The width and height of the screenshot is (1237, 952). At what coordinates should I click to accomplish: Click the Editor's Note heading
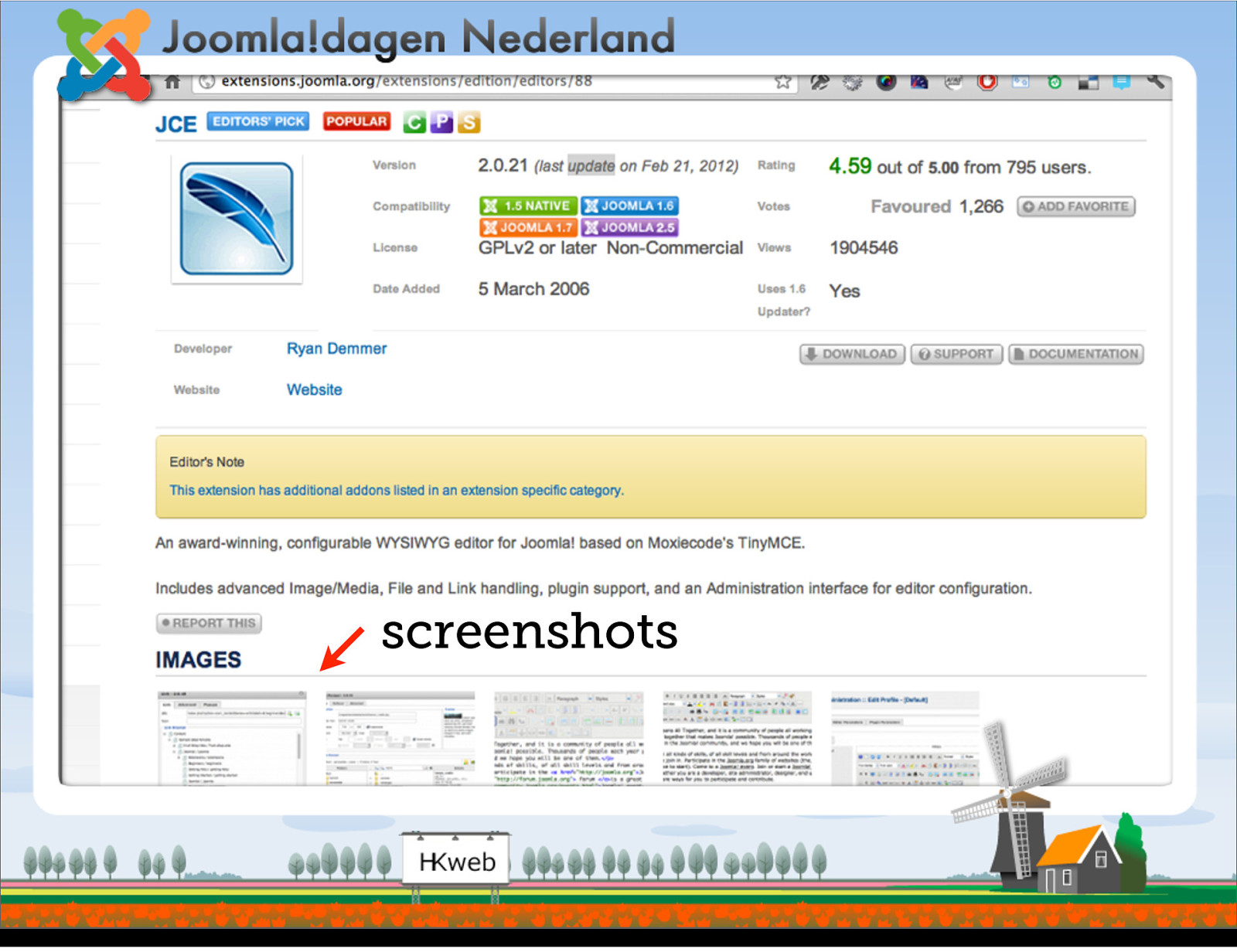tap(207, 461)
